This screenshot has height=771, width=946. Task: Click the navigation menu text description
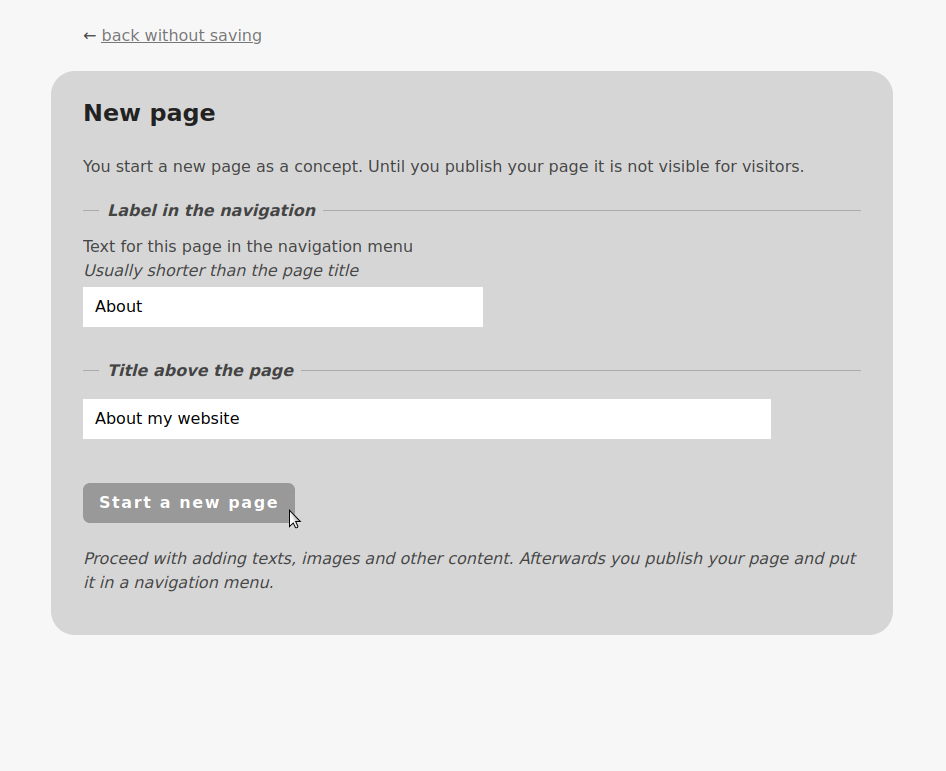click(x=247, y=247)
